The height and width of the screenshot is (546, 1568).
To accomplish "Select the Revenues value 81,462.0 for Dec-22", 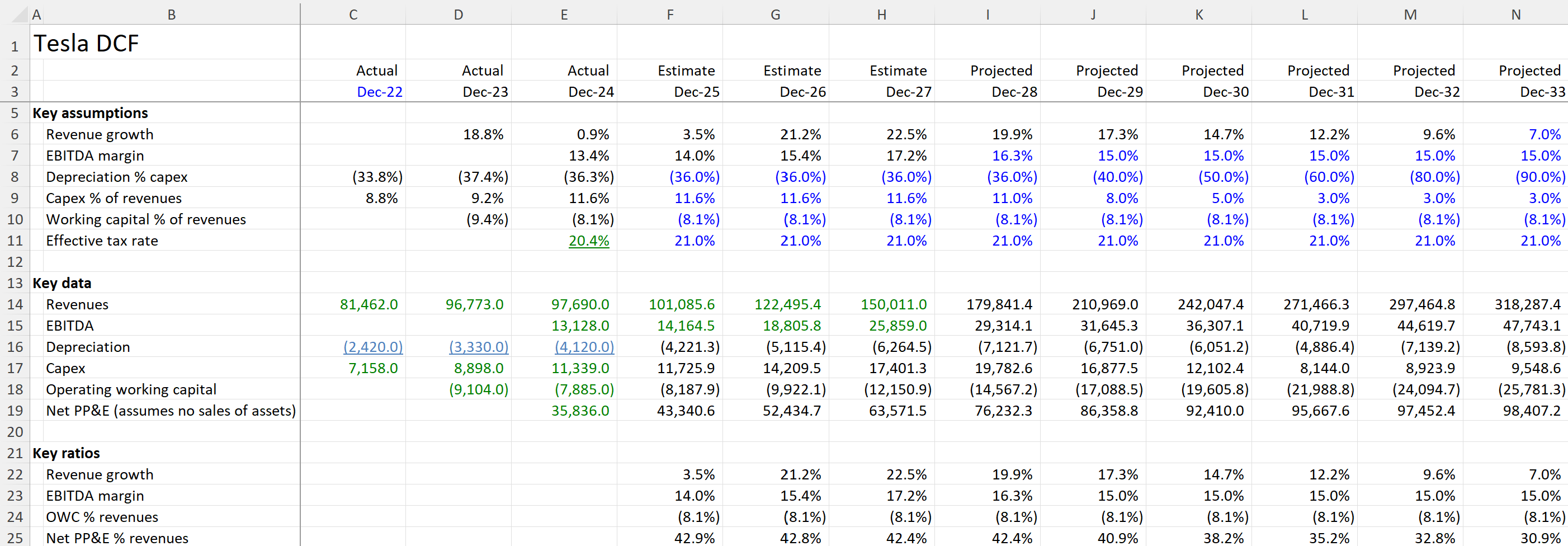I will point(367,304).
